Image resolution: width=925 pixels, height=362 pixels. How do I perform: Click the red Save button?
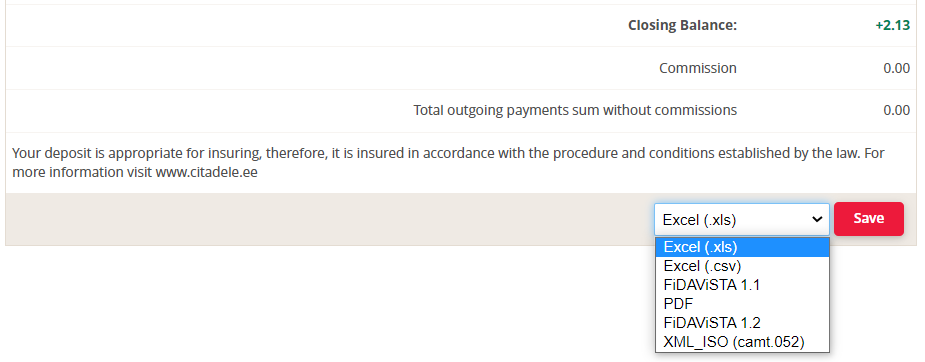pos(868,219)
